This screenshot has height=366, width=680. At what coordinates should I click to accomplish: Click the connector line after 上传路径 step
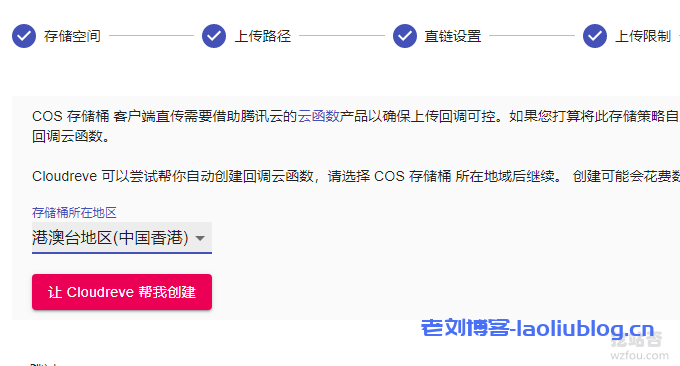342,36
